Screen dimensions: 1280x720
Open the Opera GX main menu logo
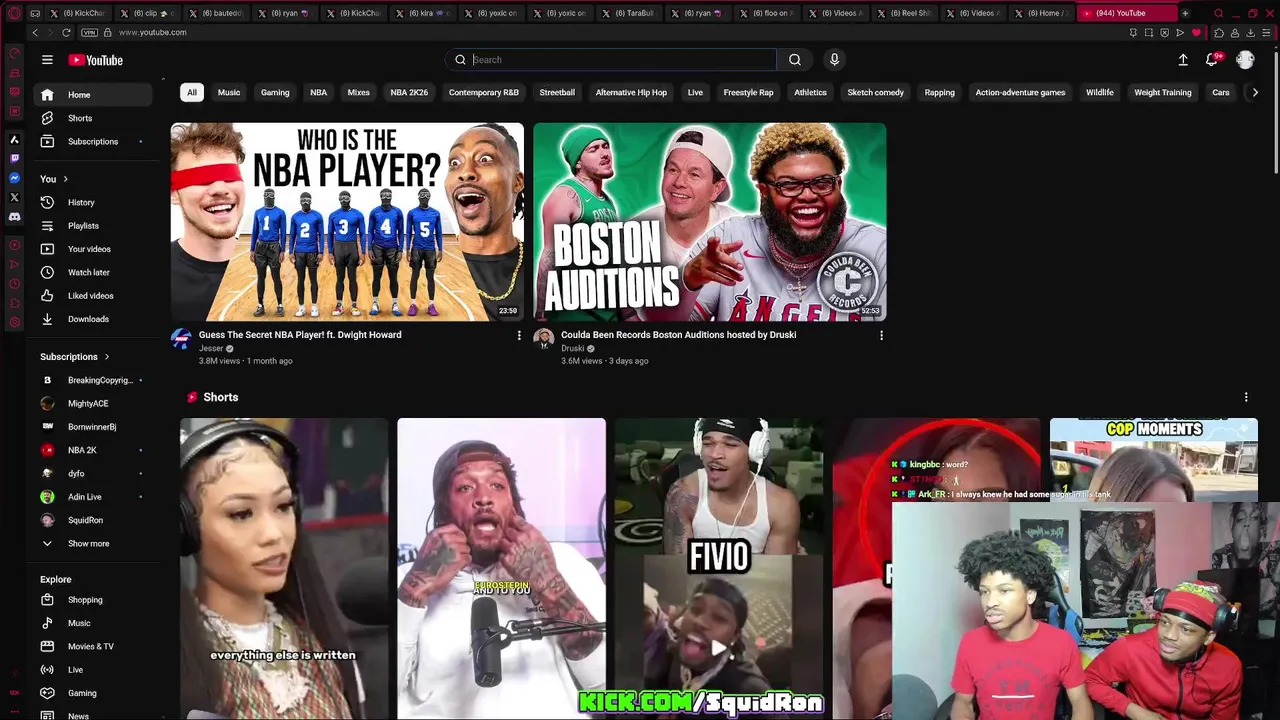14,13
